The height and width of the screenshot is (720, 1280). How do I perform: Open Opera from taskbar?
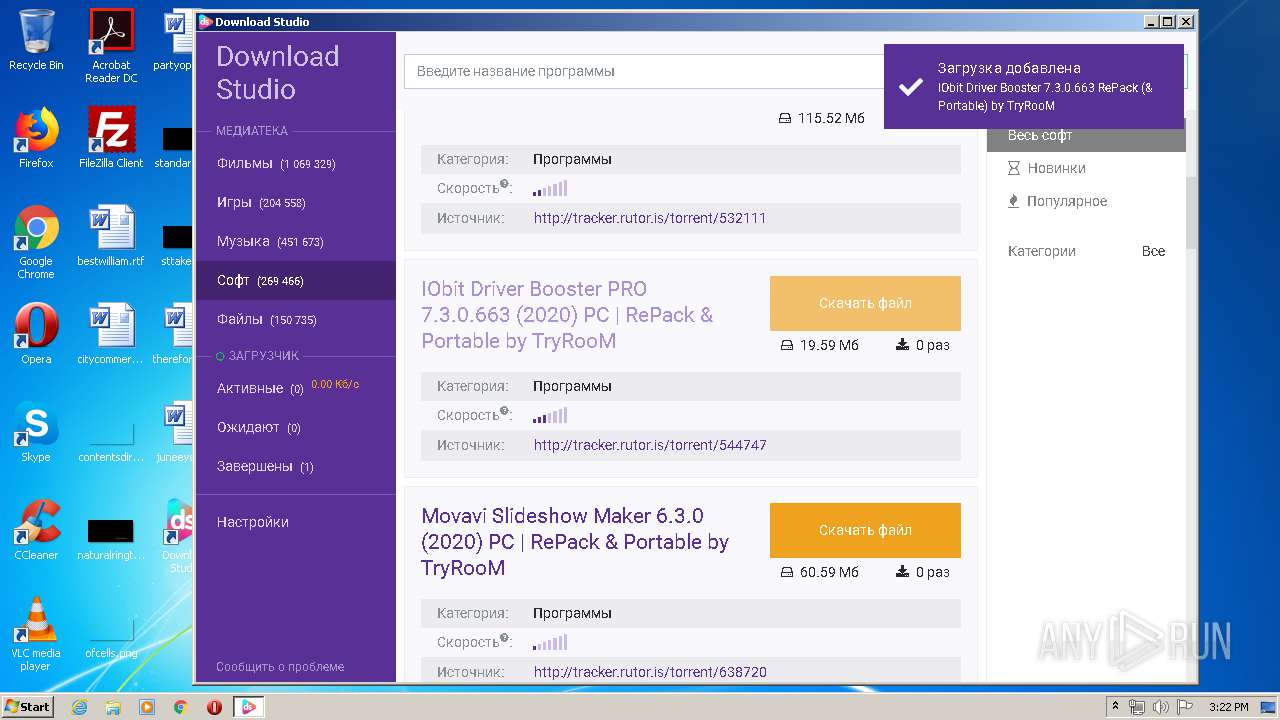pos(214,707)
